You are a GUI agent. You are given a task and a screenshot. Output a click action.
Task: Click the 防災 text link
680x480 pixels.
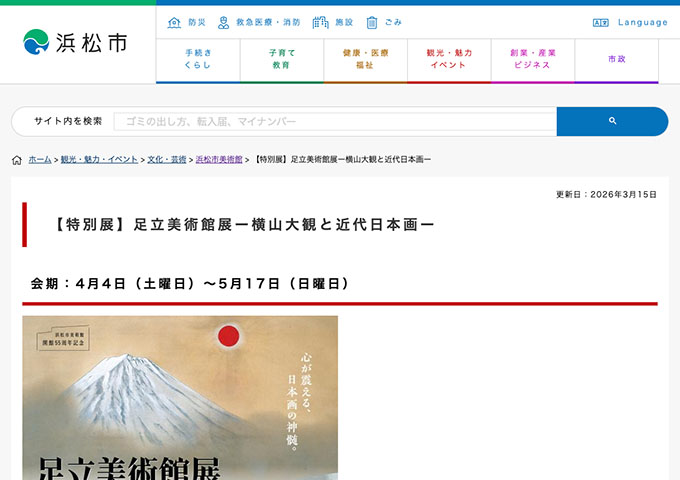tap(196, 22)
